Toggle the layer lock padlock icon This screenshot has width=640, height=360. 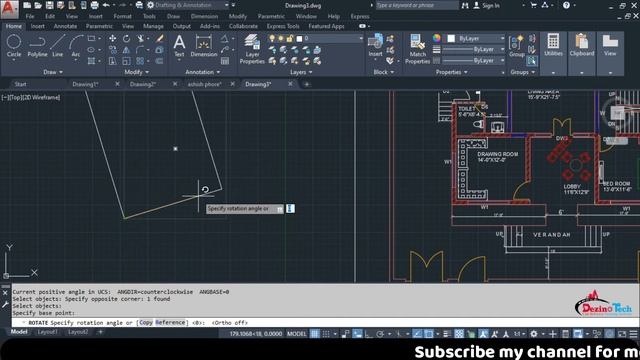click(x=289, y=38)
